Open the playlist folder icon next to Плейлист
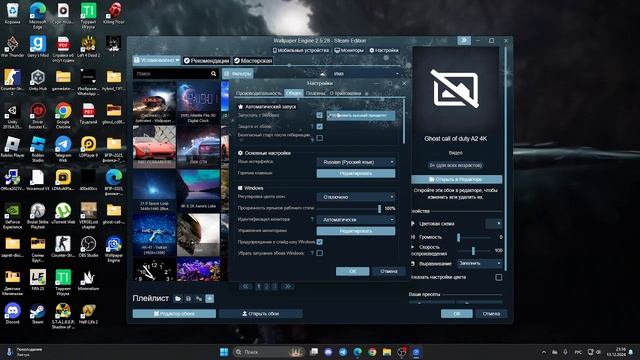 [178, 299]
